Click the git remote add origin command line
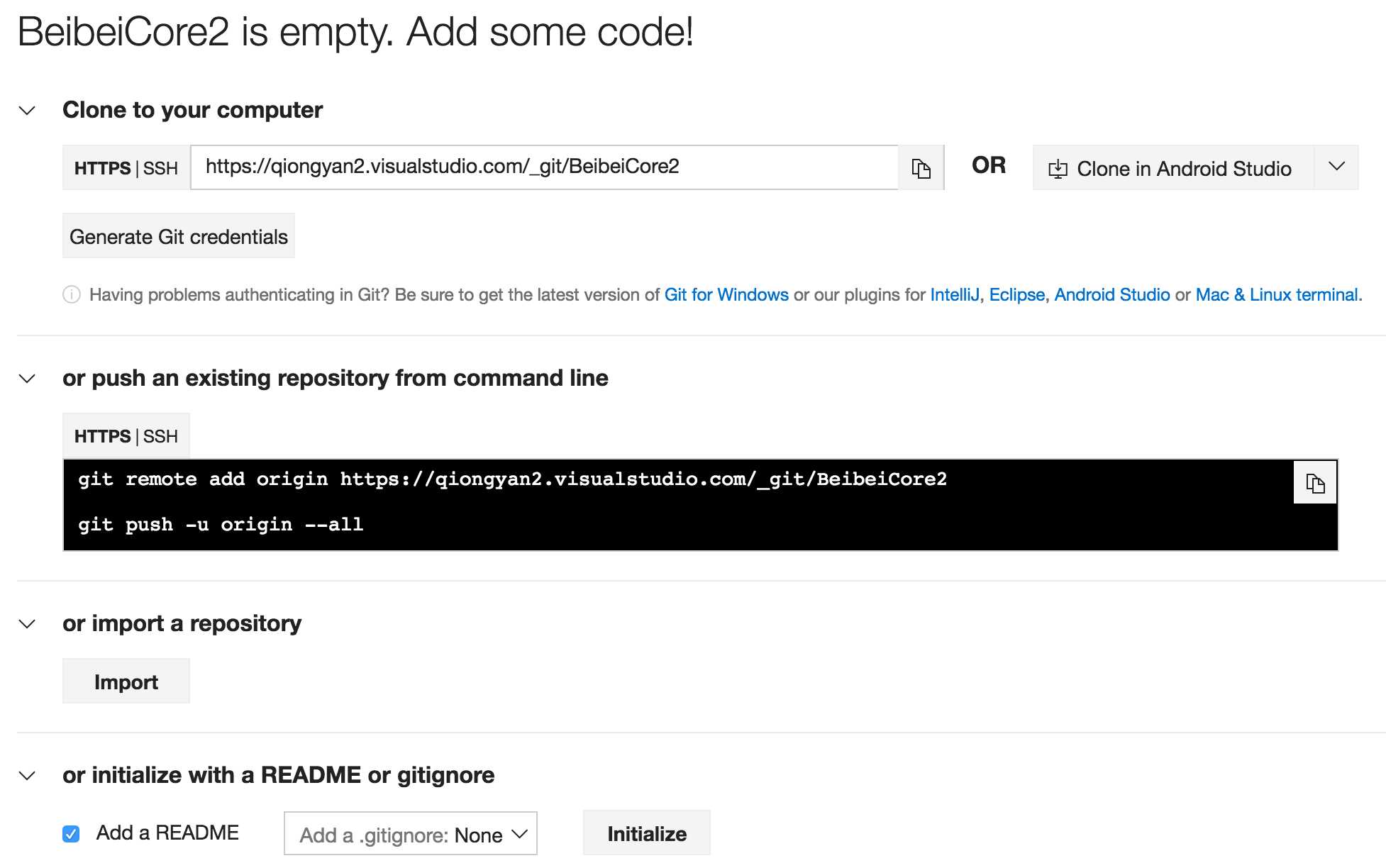 coord(512,479)
